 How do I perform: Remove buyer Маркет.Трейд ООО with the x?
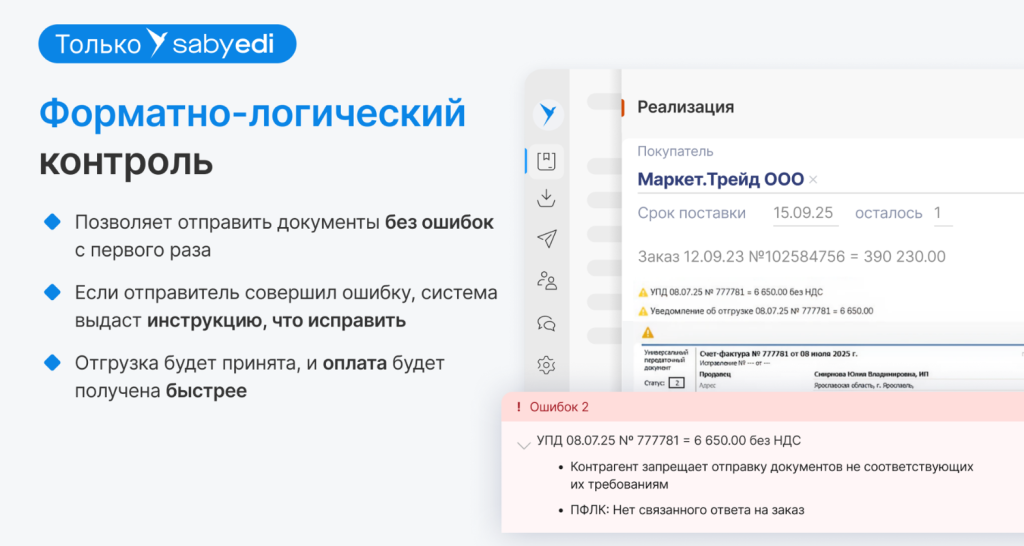[813, 180]
